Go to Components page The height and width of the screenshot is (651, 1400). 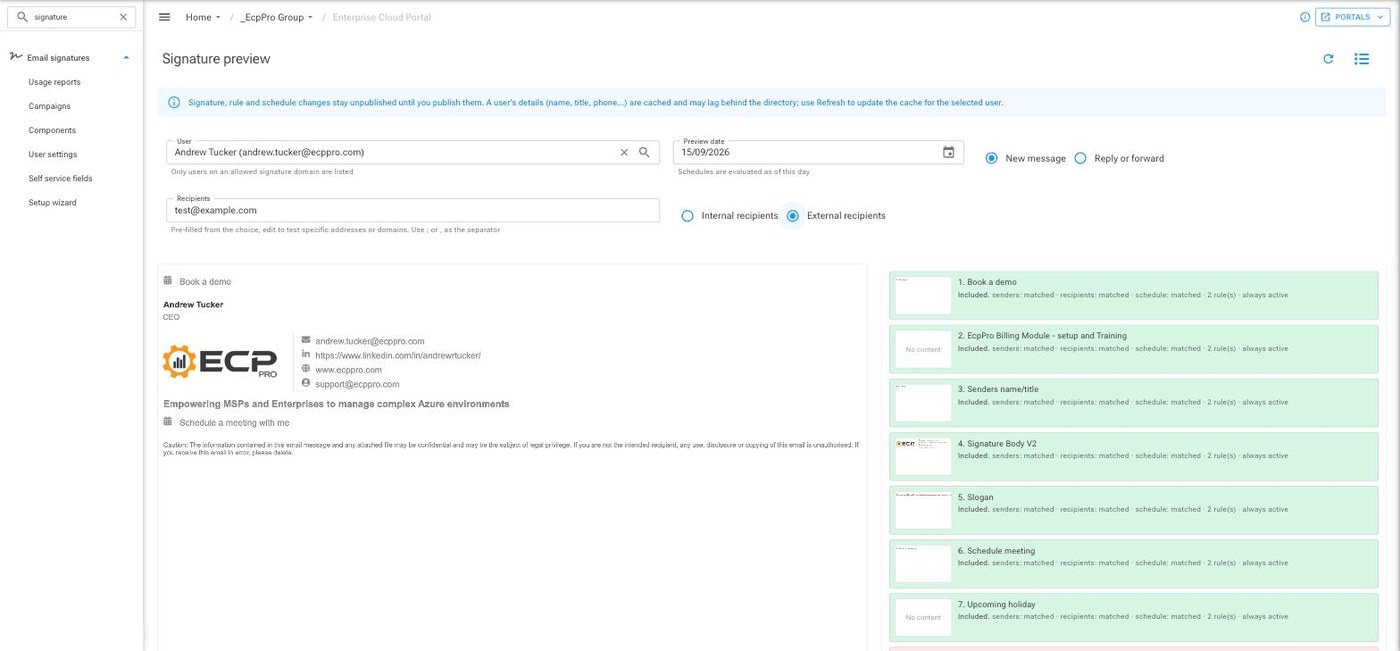52,130
